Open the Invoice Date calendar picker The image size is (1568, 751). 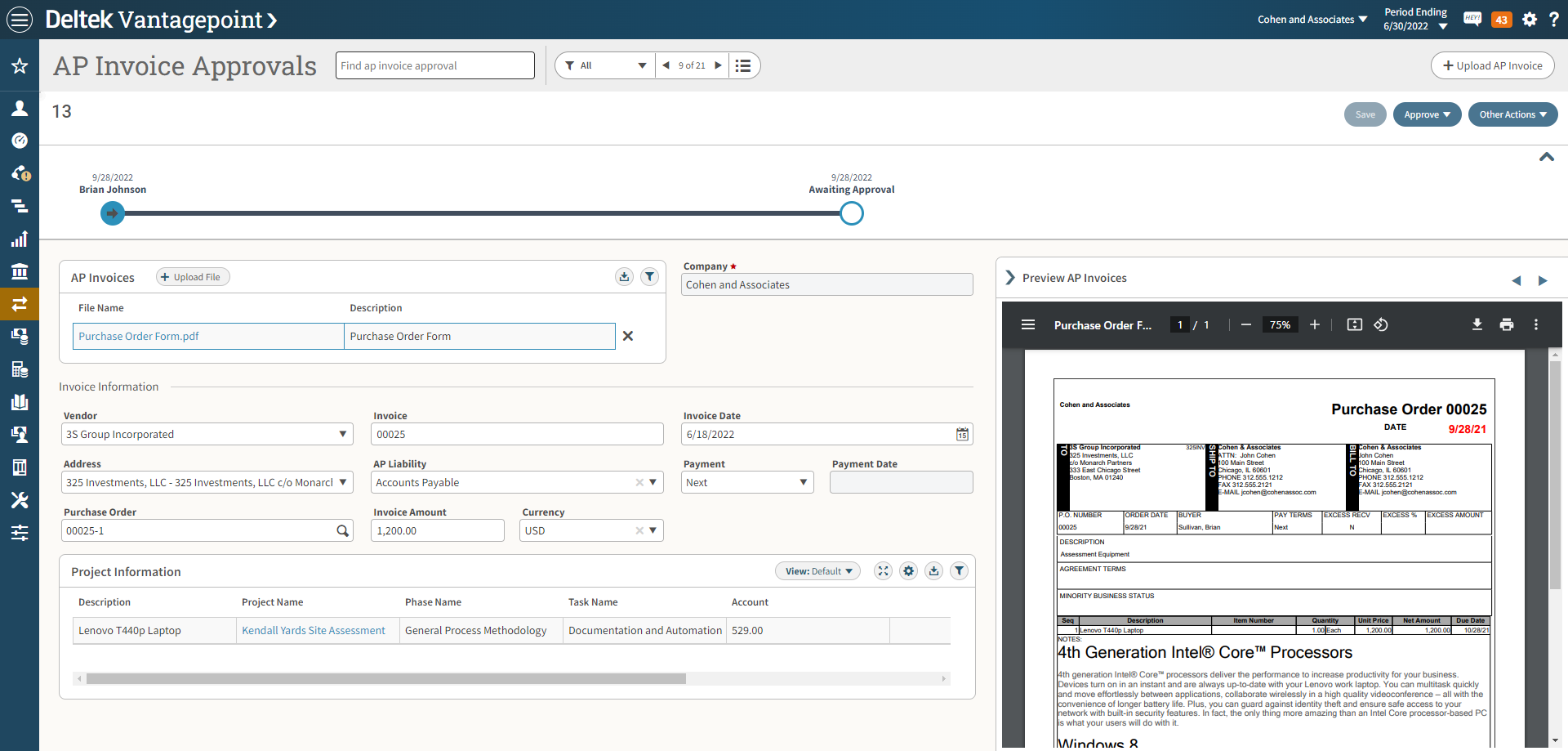(x=962, y=434)
